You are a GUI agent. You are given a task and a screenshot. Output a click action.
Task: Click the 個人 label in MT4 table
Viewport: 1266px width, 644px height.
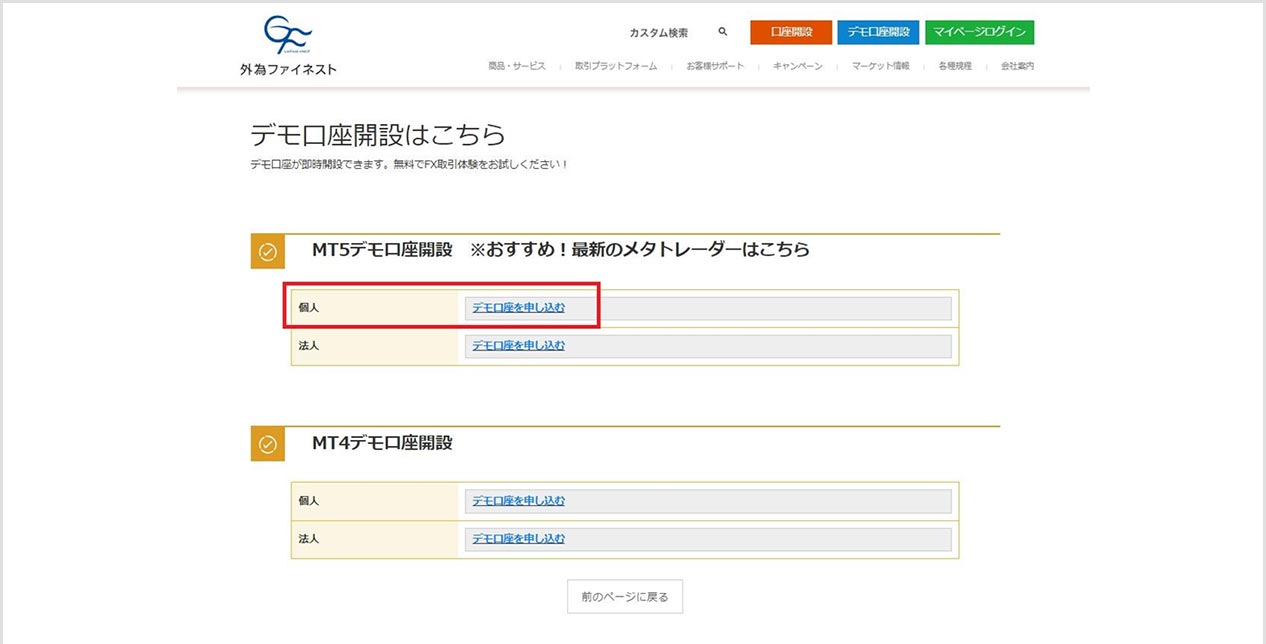pos(308,501)
